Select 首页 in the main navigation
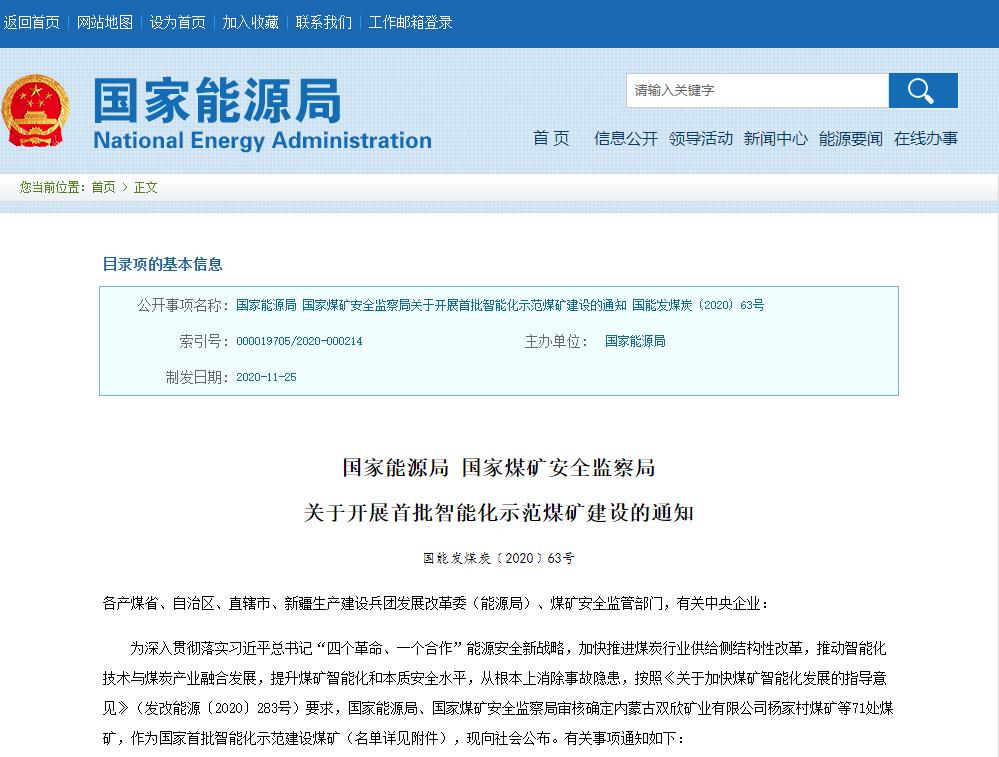Viewport: 999px width, 757px height. [550, 139]
